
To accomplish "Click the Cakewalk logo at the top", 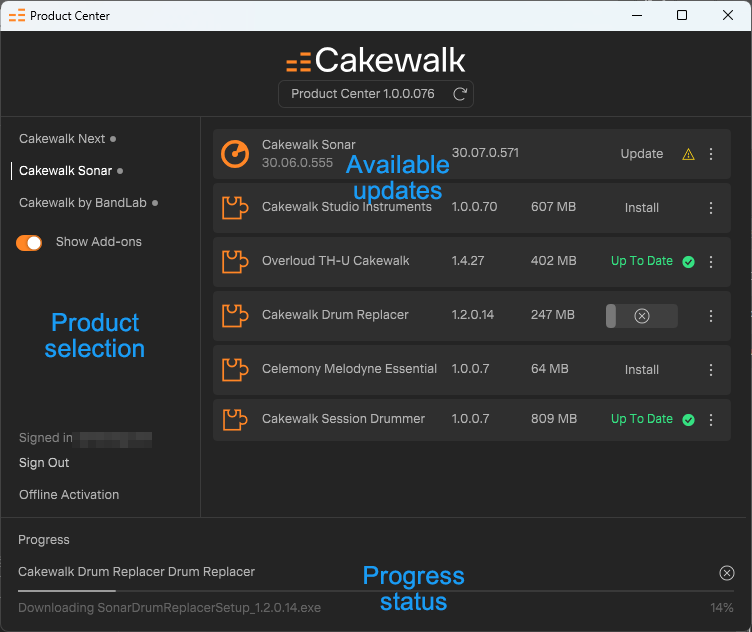I will pyautogui.click(x=376, y=60).
